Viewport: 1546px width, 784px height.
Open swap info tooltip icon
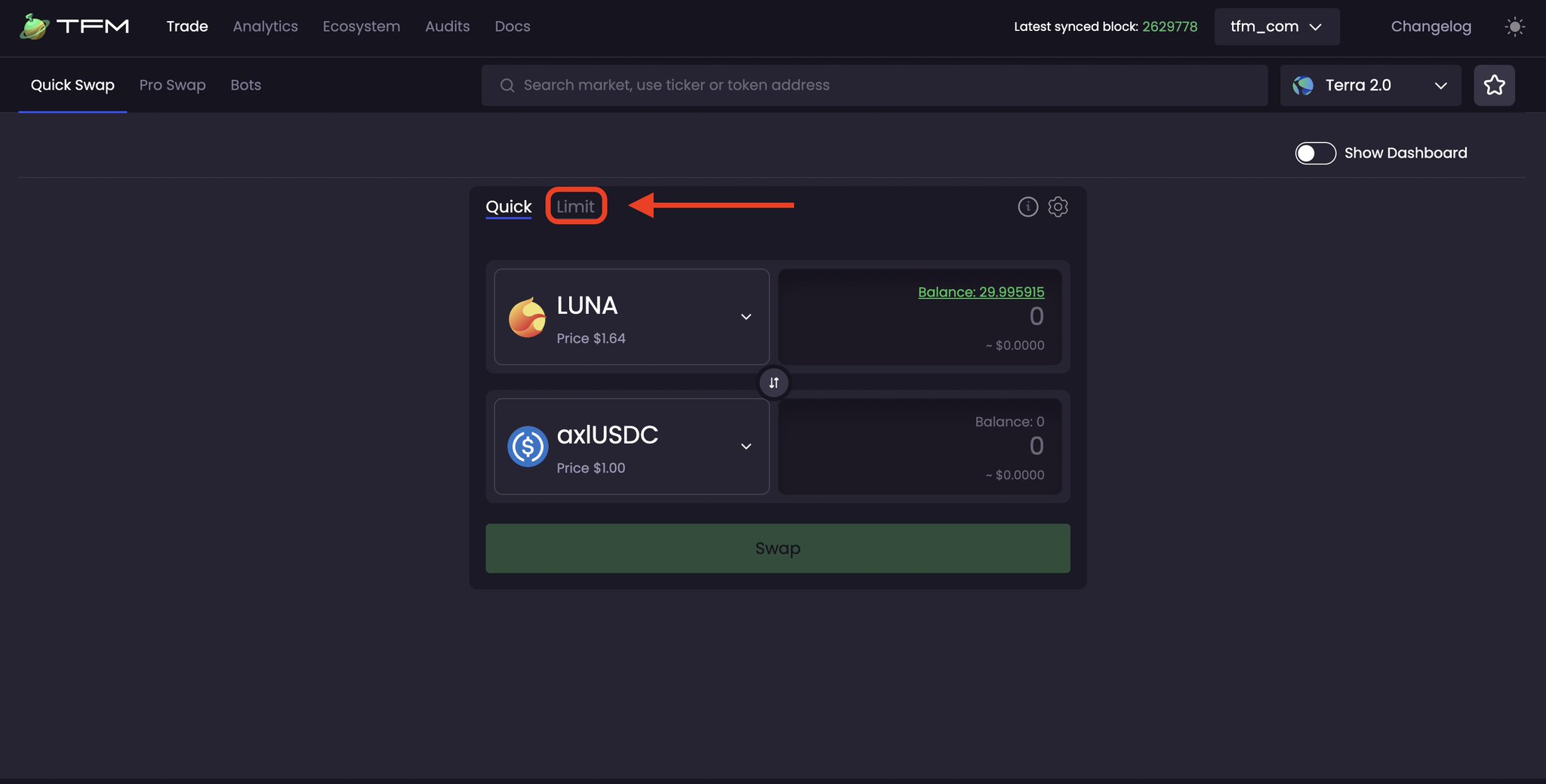point(1027,207)
